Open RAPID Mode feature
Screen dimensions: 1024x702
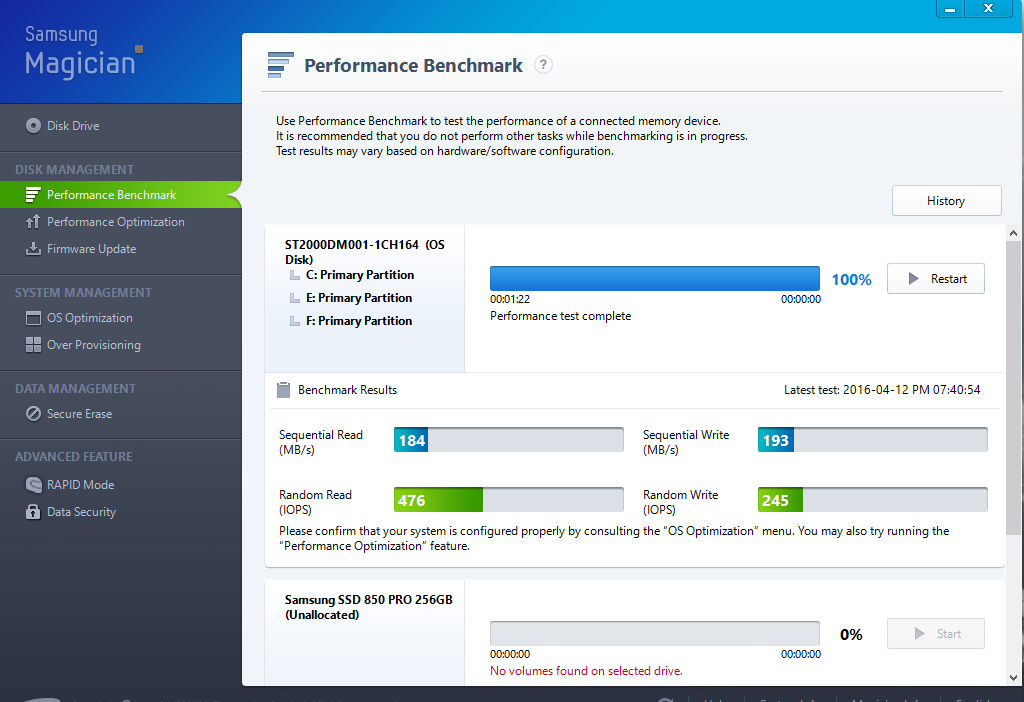point(80,485)
